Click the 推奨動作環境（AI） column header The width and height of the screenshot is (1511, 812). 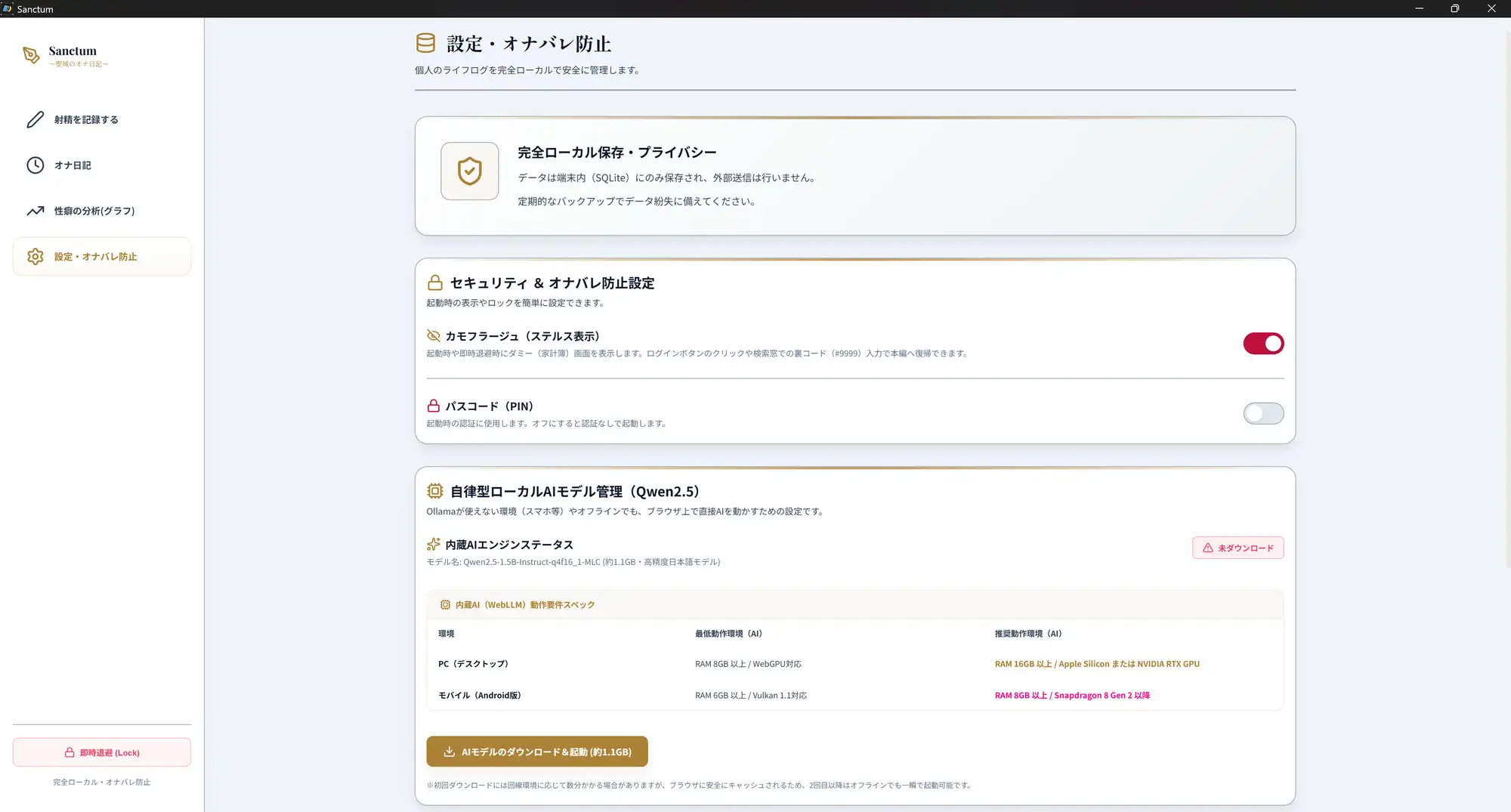tap(1028, 634)
